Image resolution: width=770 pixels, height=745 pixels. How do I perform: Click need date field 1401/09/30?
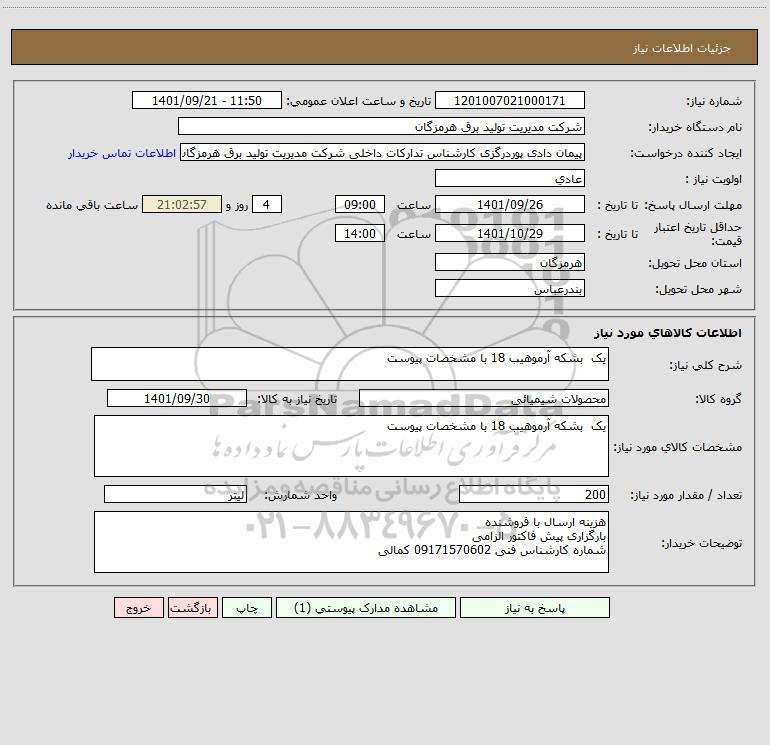[x=177, y=398]
